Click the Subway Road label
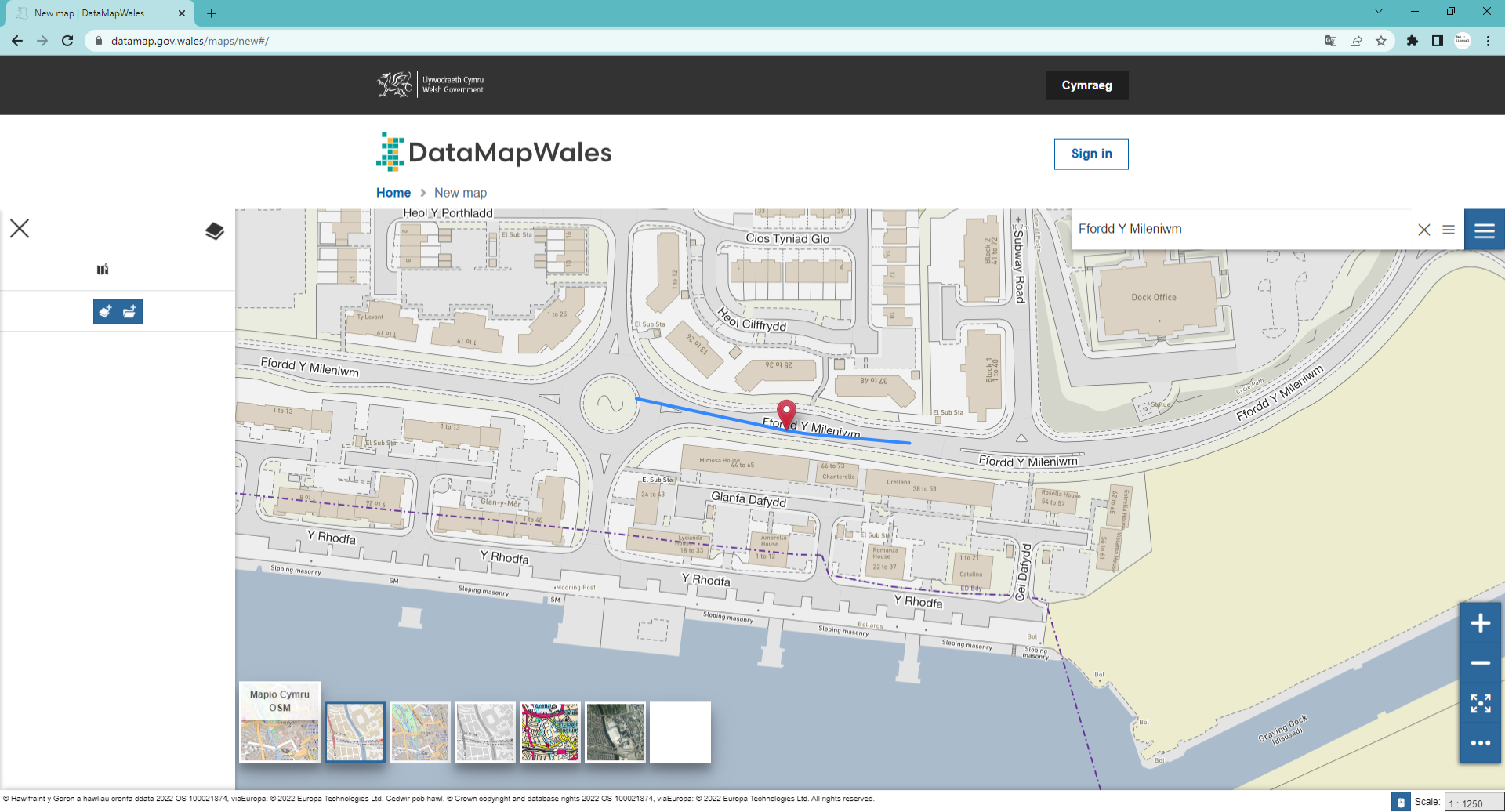 tap(1019, 266)
